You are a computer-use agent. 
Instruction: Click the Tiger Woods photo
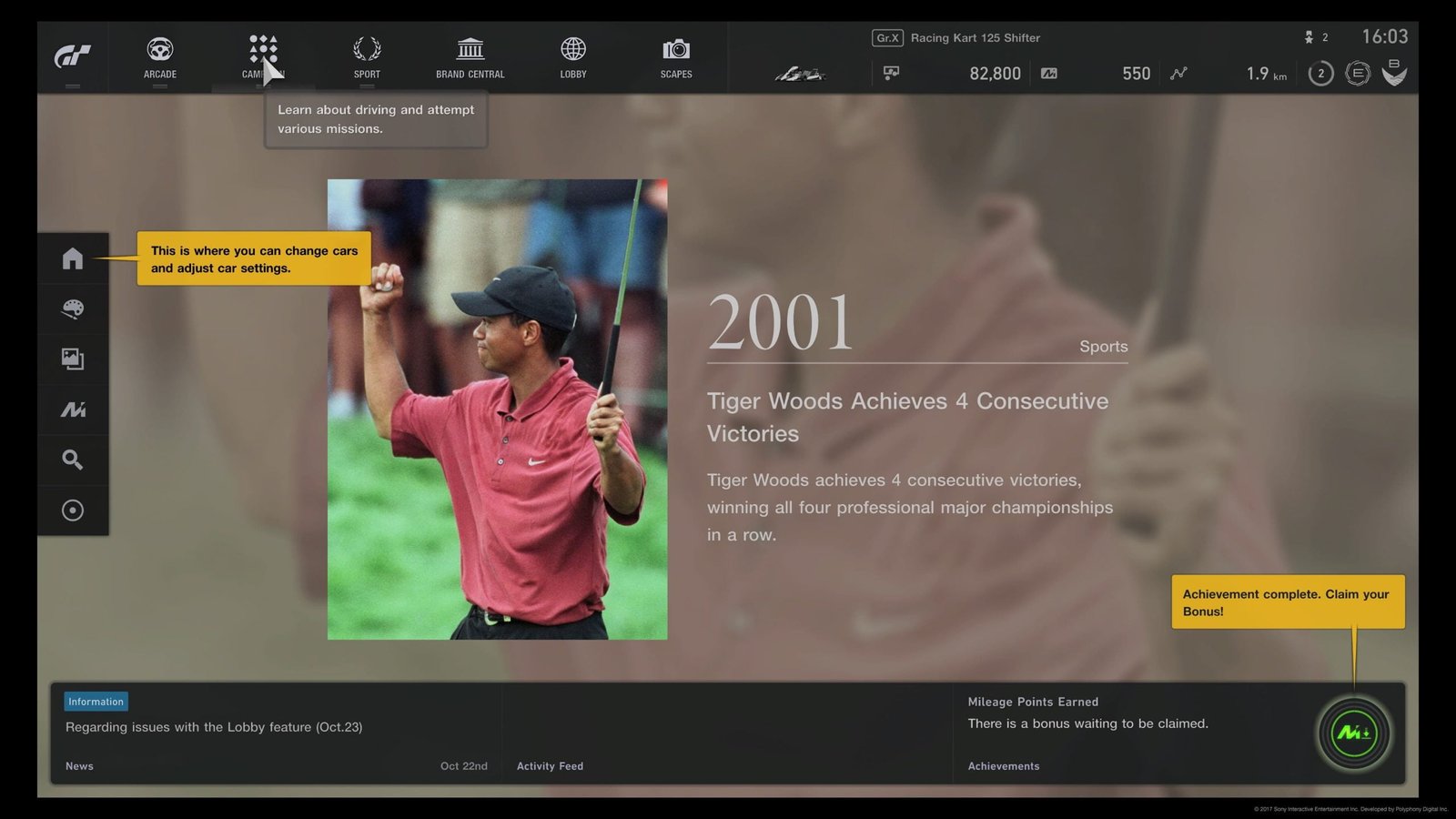tap(497, 409)
